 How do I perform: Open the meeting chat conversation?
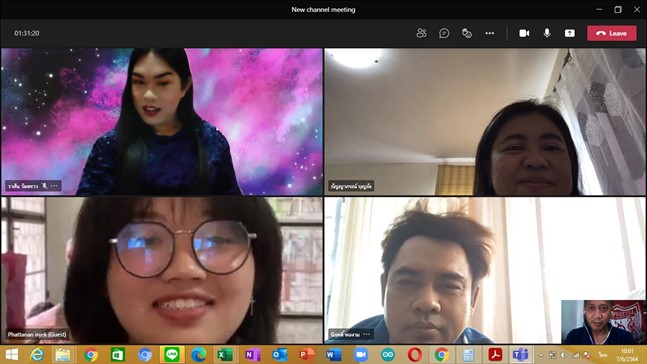click(x=444, y=33)
